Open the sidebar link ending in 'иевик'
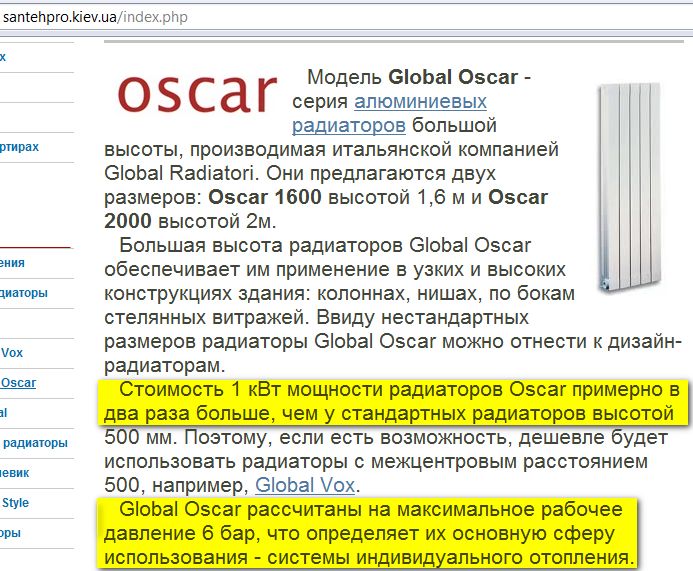 [x=15, y=473]
